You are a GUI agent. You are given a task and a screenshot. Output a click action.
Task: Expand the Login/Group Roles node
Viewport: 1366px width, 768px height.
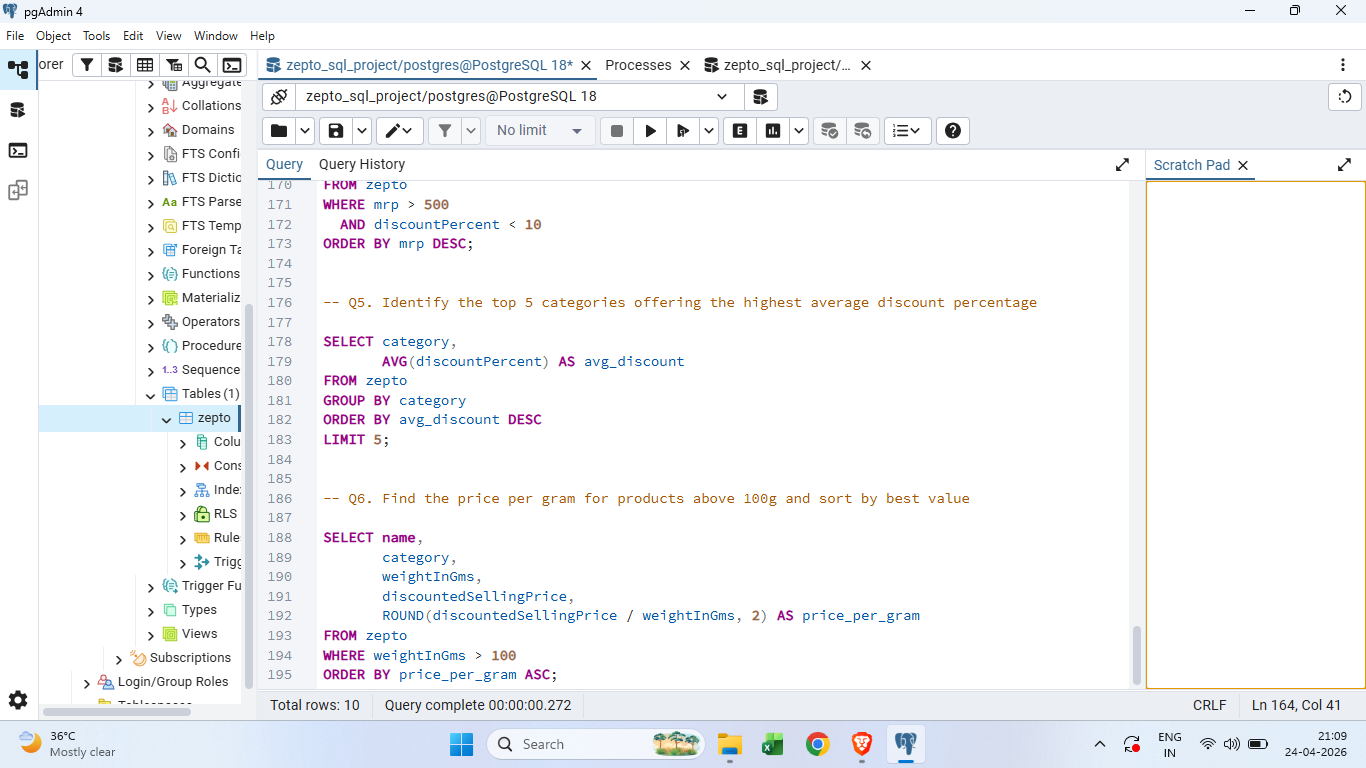click(87, 683)
